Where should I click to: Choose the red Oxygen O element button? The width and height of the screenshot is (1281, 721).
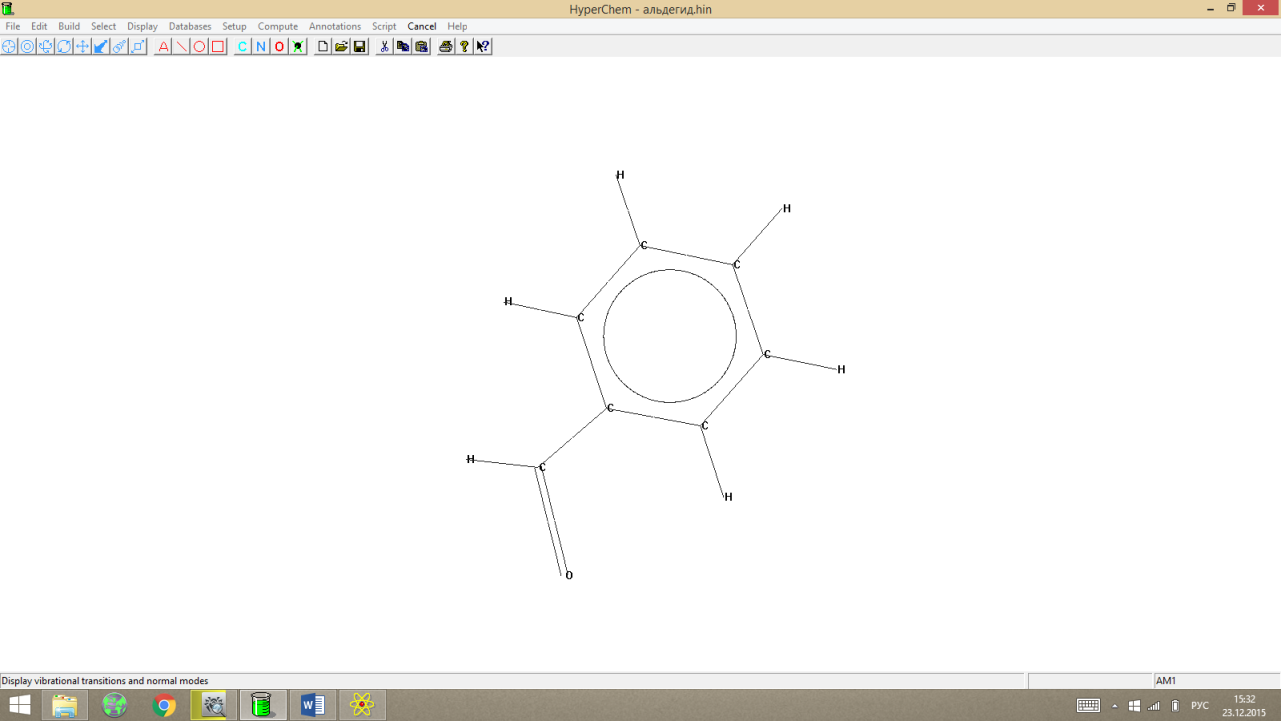279,46
